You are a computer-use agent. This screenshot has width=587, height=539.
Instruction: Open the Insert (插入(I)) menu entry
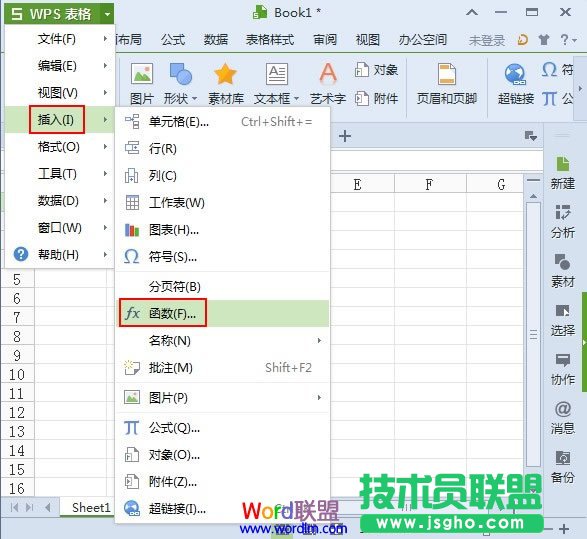coord(60,119)
